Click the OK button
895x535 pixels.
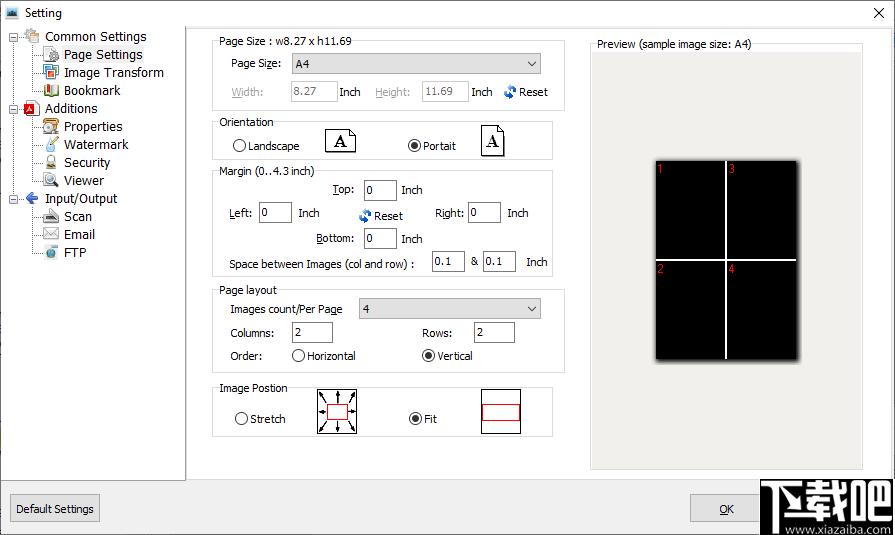(725, 508)
